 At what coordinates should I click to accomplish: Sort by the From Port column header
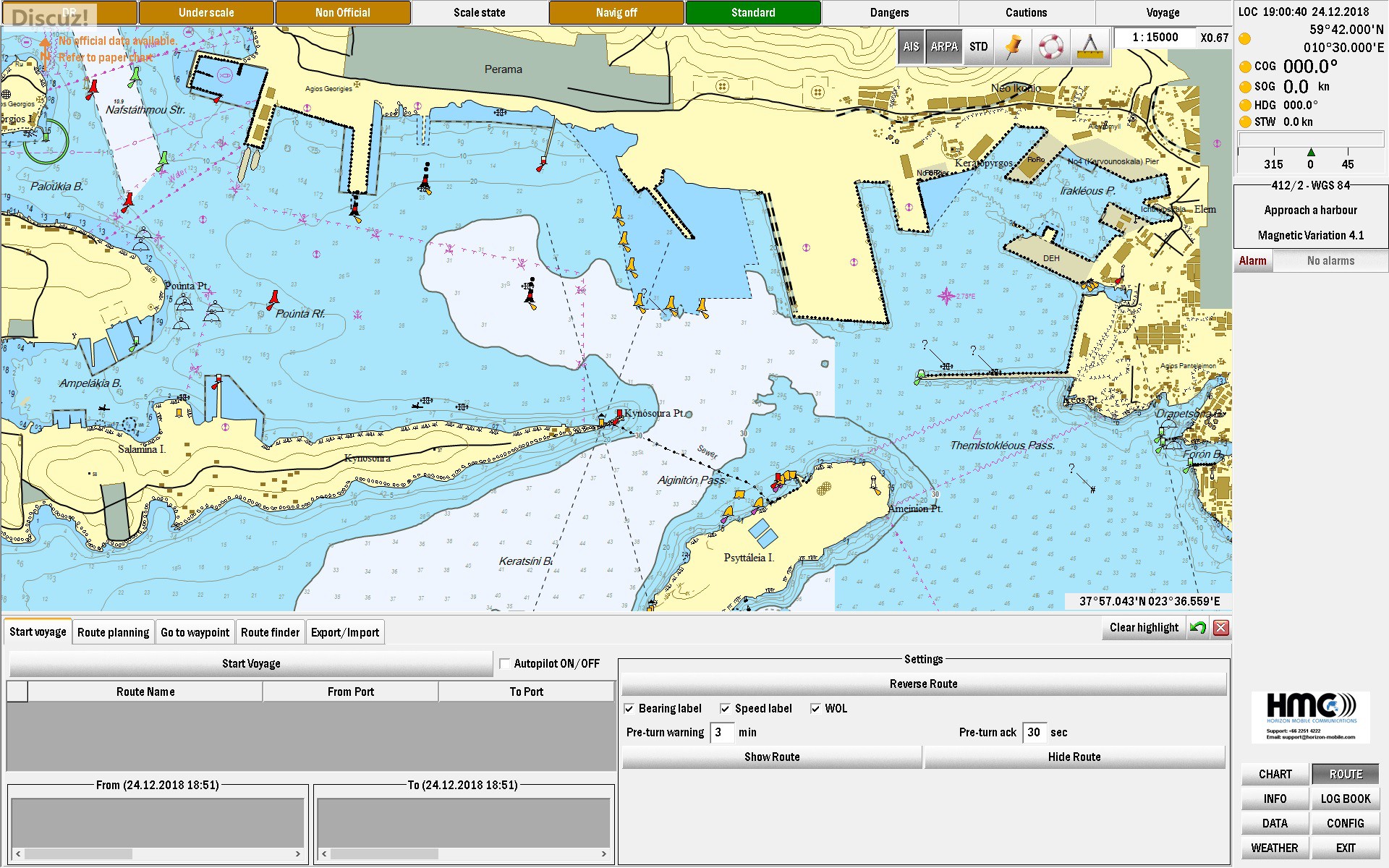coord(351,692)
